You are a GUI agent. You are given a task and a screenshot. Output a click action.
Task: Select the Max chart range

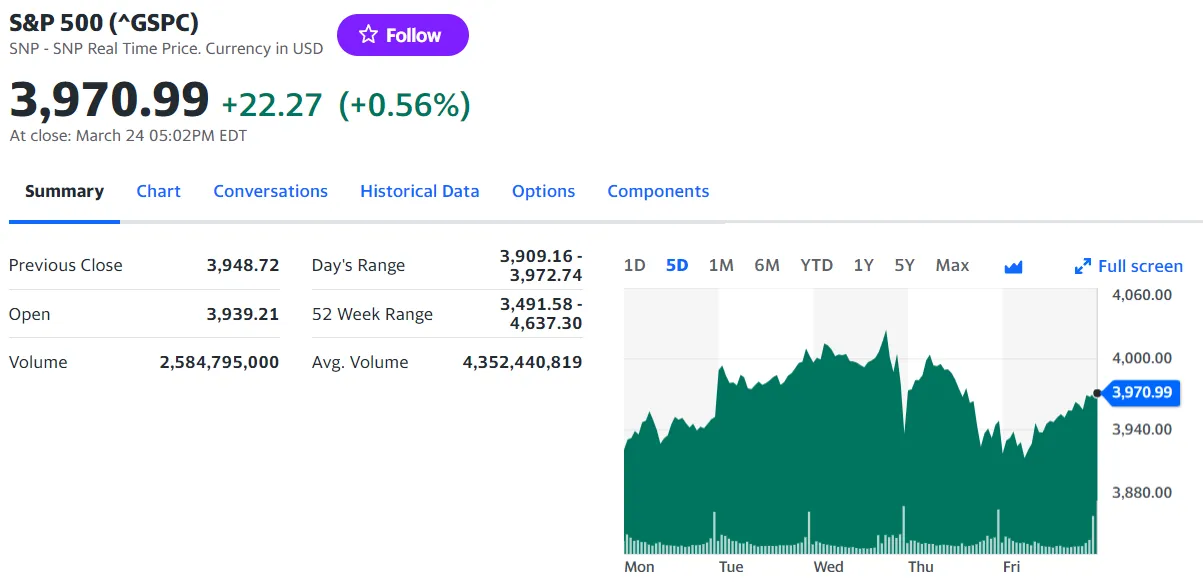click(x=952, y=265)
